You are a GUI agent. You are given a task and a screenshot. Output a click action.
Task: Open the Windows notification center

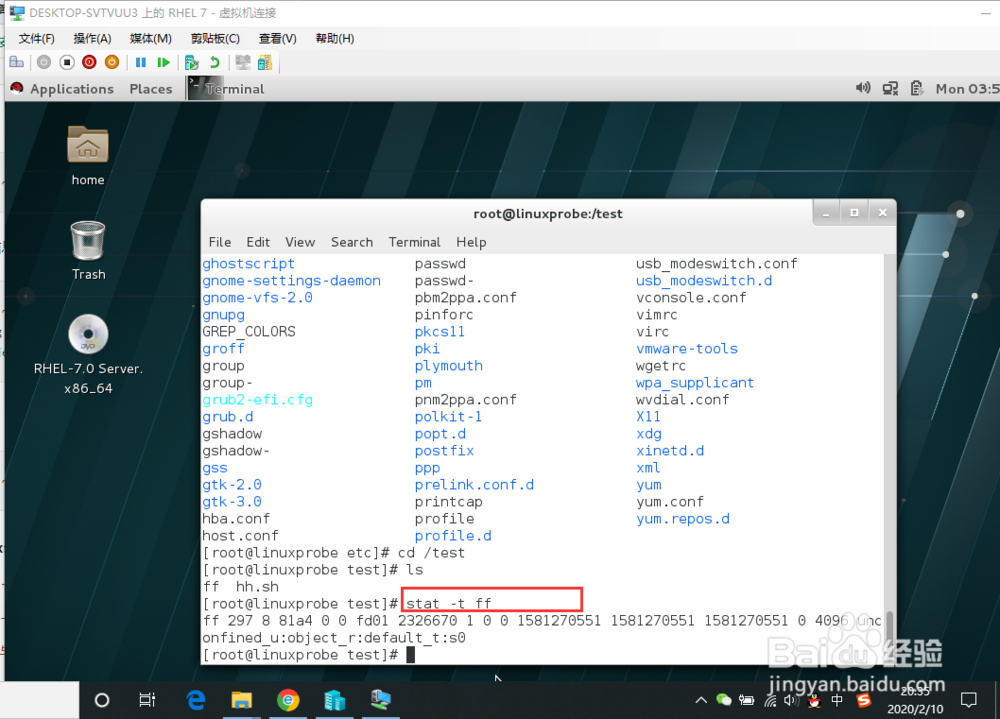(x=969, y=700)
